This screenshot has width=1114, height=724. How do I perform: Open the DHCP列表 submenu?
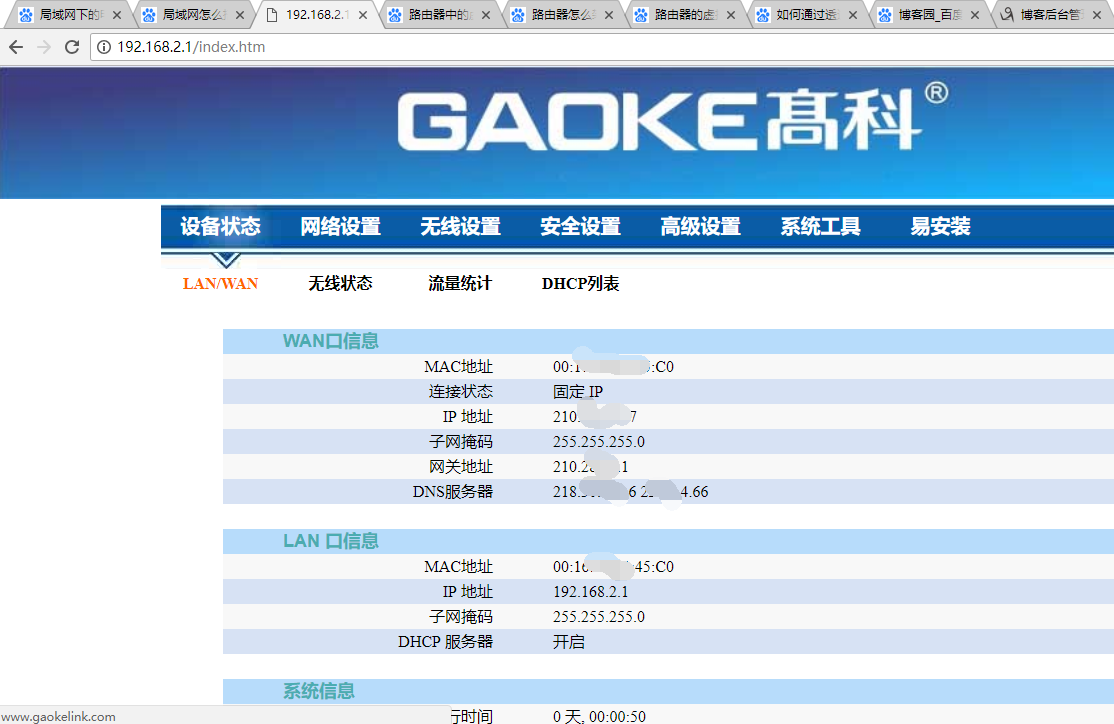point(580,283)
